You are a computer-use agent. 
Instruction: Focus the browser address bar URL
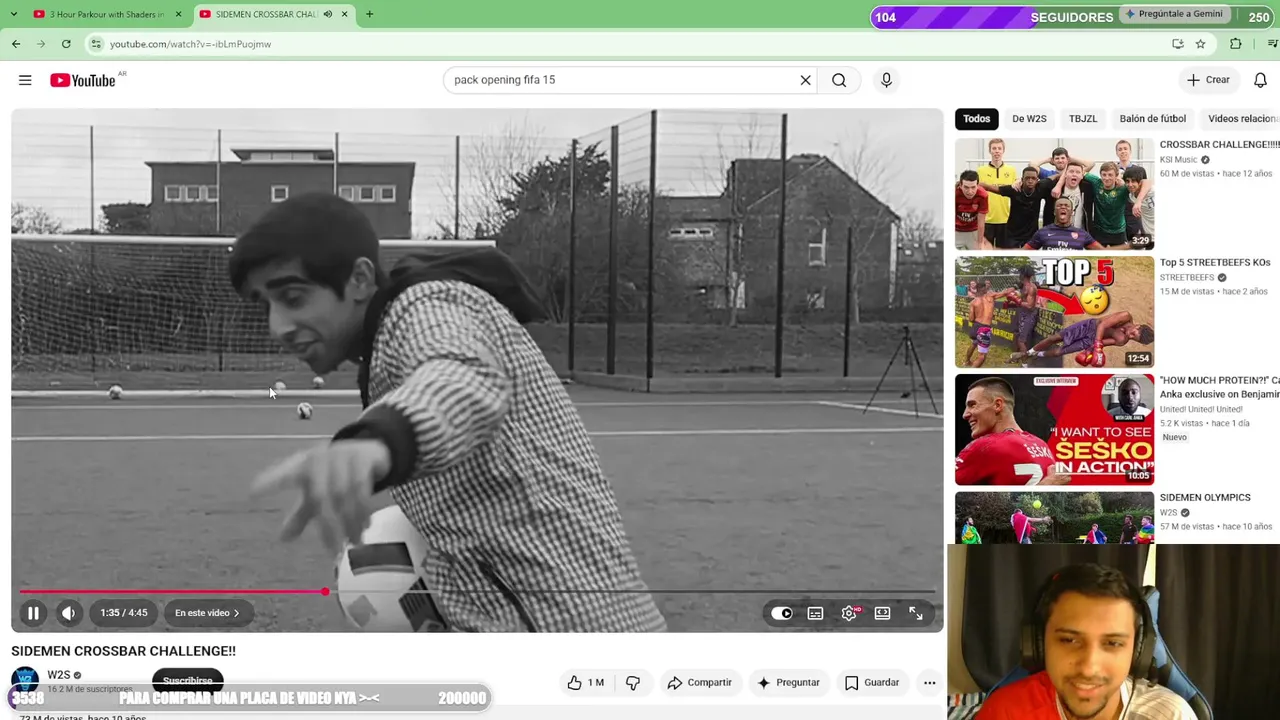point(190,44)
